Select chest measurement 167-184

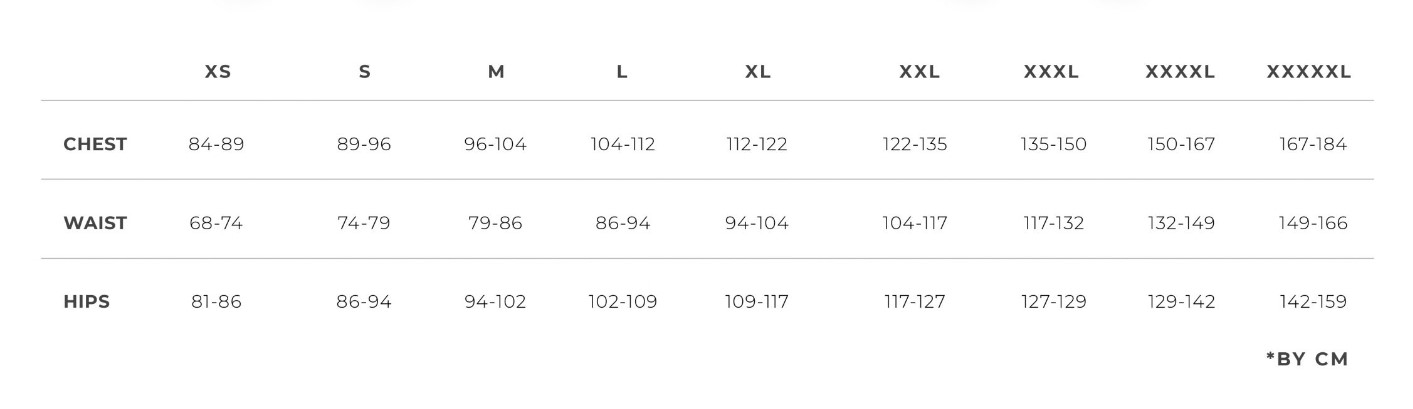tap(1313, 144)
